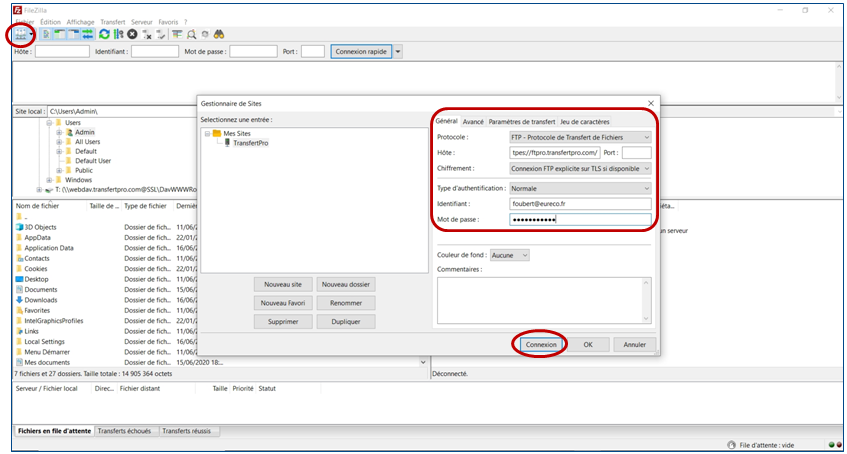This screenshot has height=454, width=847.
Task: Click the Connexion rapide button
Action: (x=361, y=51)
